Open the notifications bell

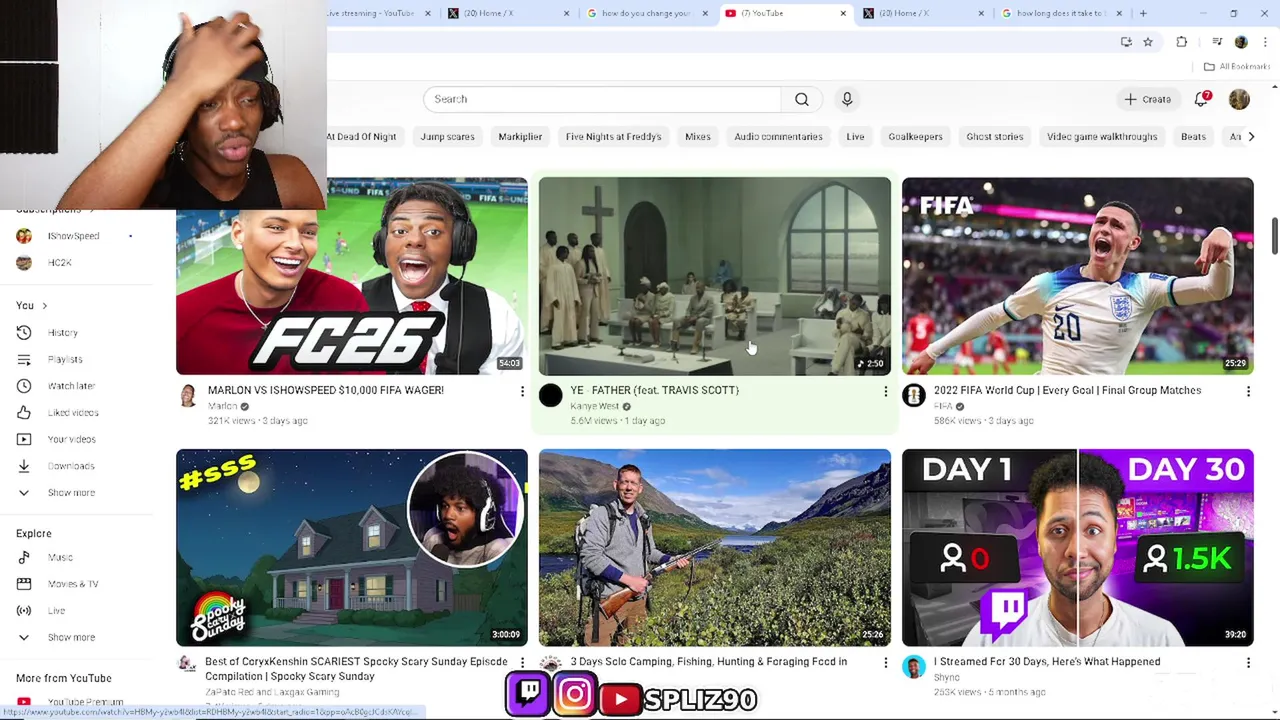[x=1202, y=99]
